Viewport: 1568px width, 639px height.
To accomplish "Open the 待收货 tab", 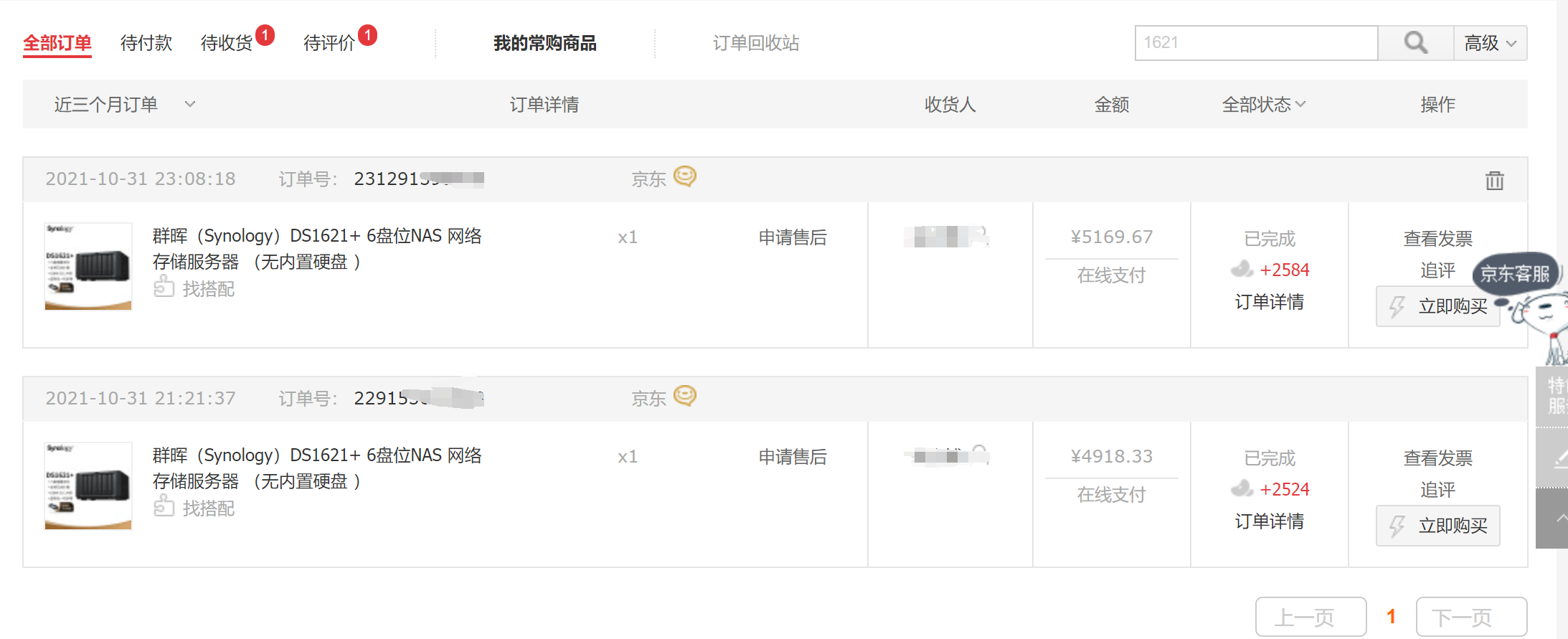I will tap(227, 43).
